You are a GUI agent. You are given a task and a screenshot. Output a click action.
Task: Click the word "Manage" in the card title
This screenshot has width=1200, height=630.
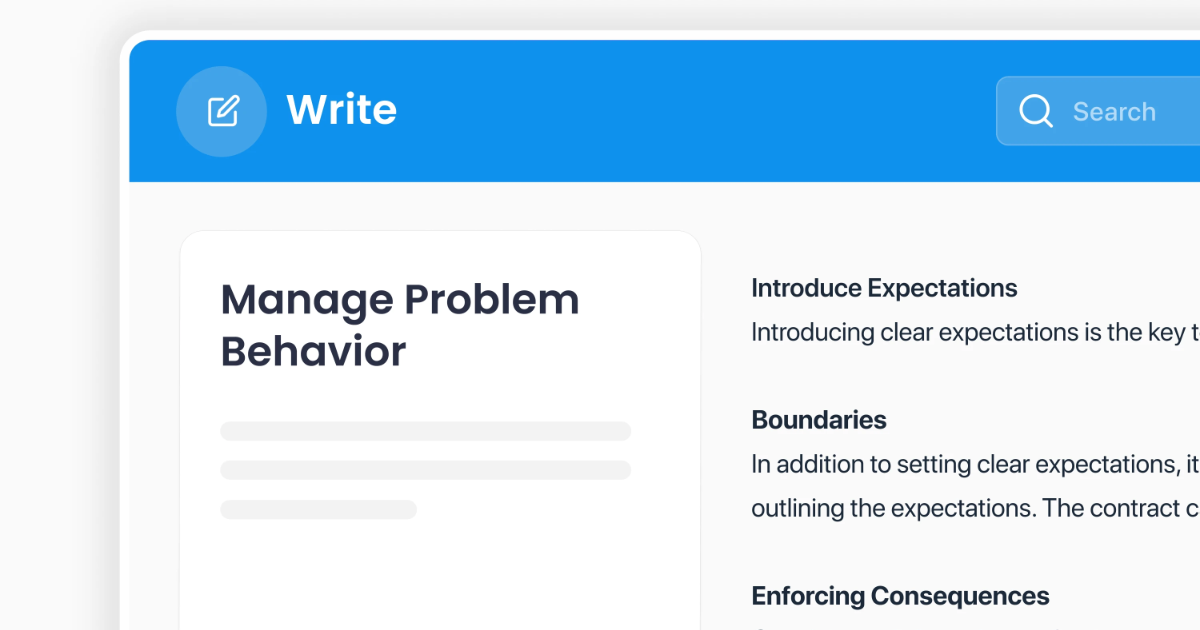(x=307, y=302)
